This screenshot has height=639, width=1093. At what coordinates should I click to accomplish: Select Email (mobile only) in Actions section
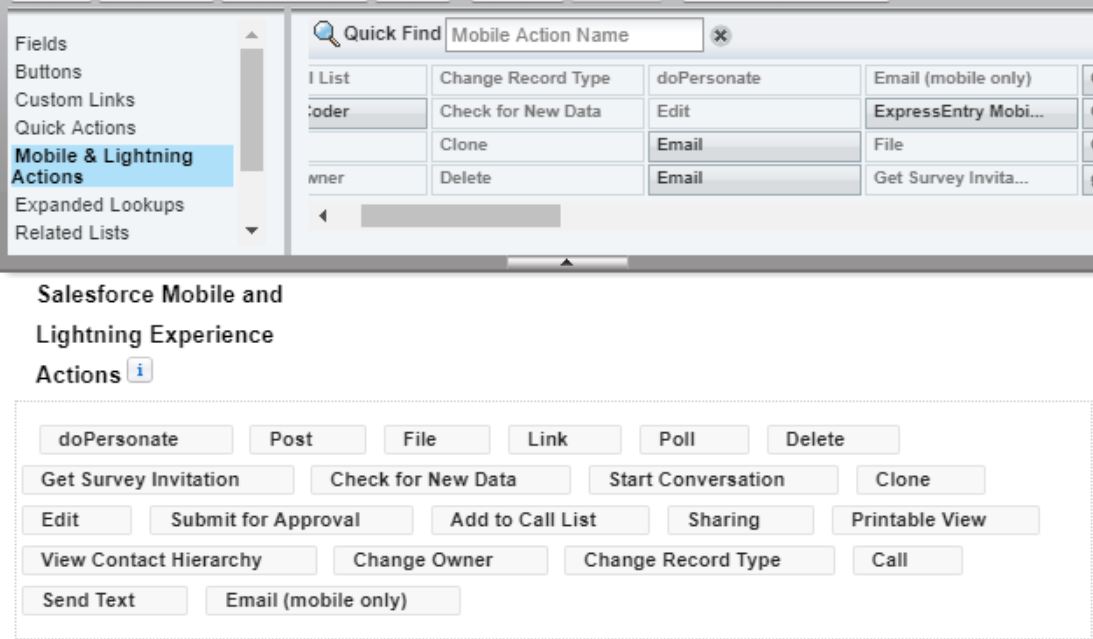(333, 601)
